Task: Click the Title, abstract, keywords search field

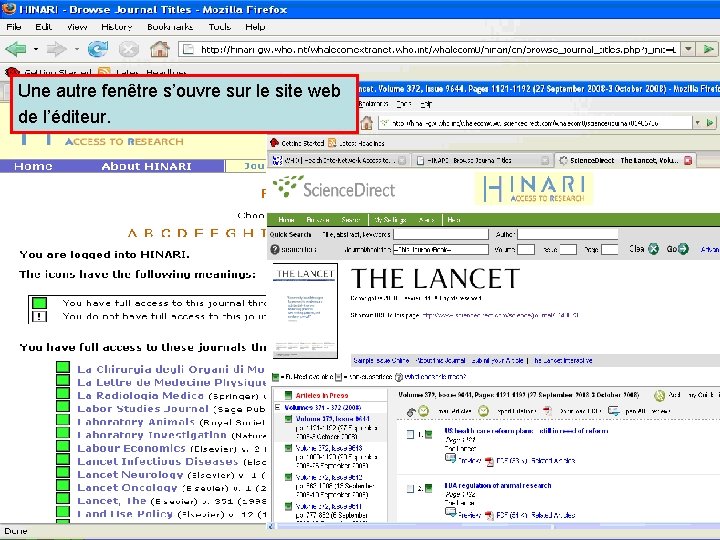Action: coord(441,234)
